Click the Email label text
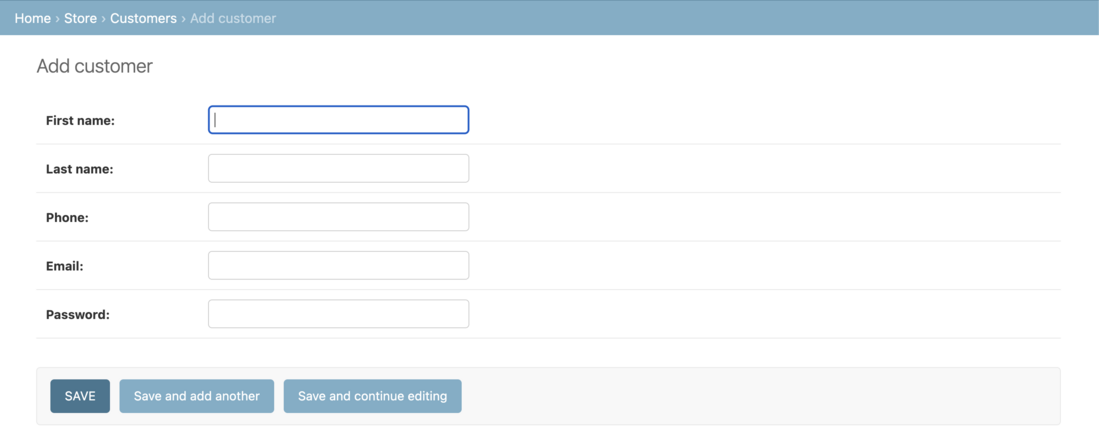Viewport: 1099px width, 434px height. tap(64, 266)
